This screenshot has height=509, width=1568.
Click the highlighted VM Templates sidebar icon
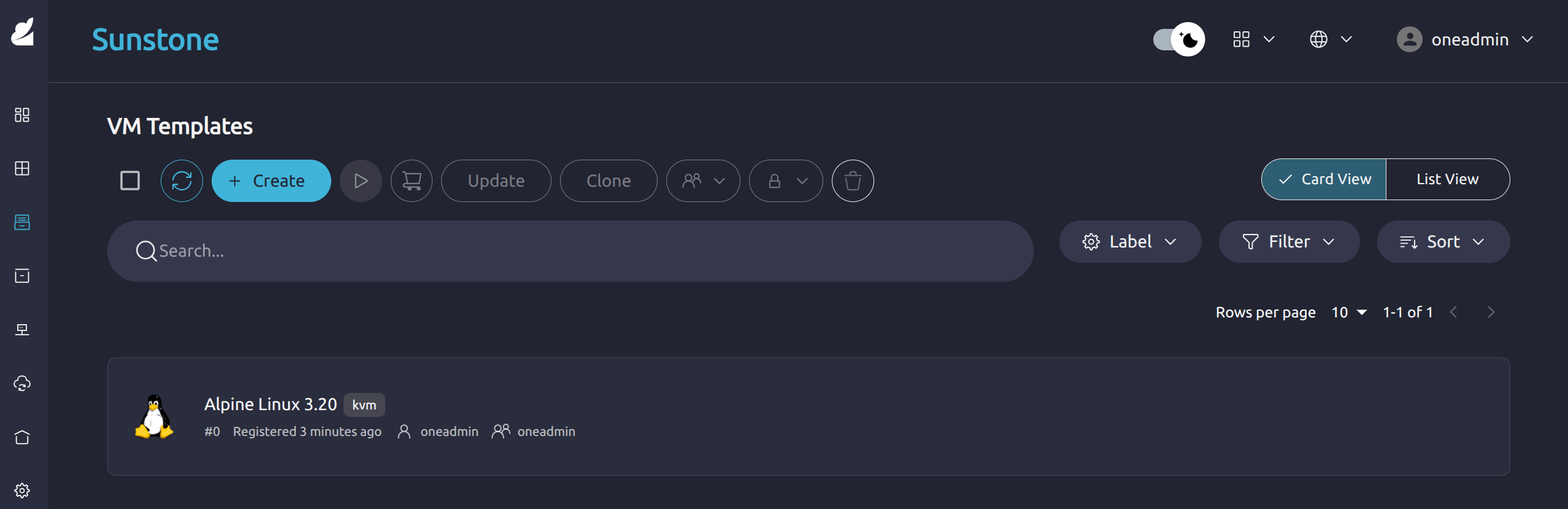click(x=22, y=222)
